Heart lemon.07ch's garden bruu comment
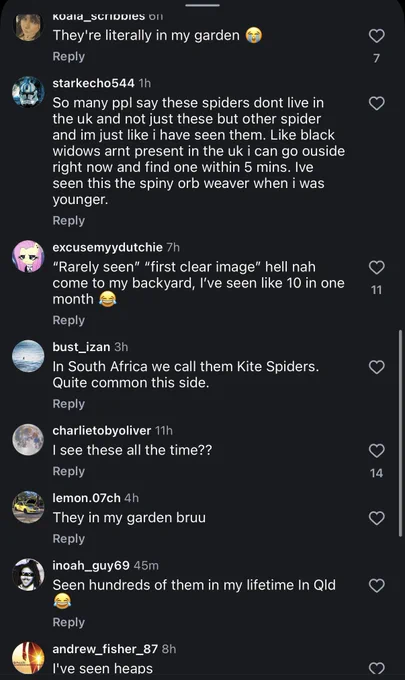The image size is (405, 680). (x=376, y=518)
